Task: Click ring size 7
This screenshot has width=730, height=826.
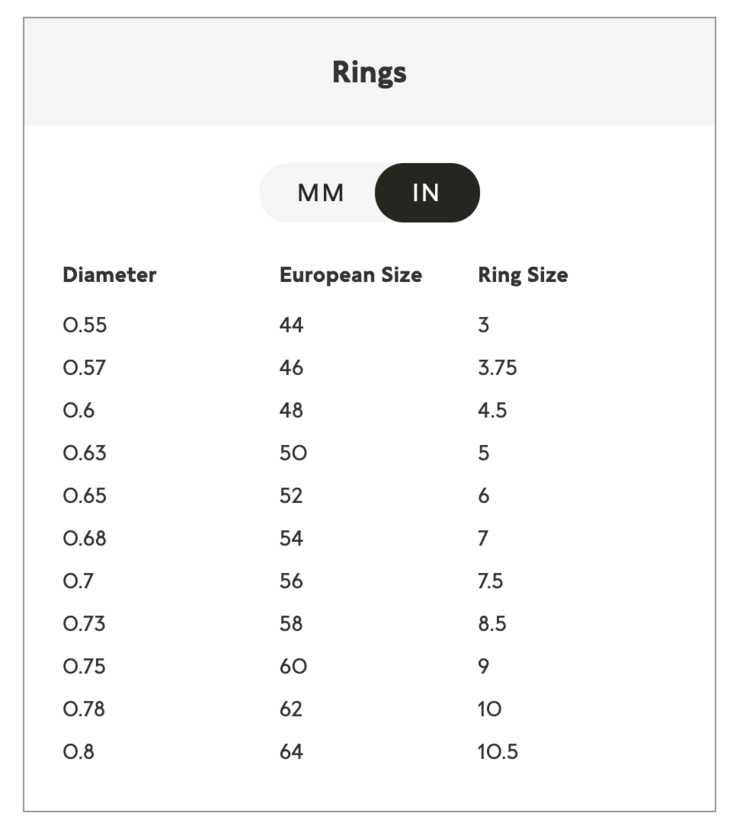Action: (x=483, y=539)
